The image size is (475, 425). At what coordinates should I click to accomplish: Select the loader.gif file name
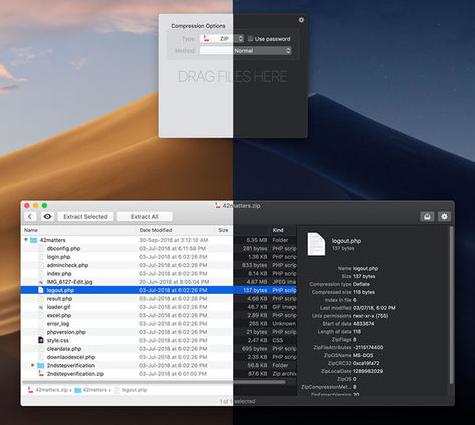(x=58, y=307)
